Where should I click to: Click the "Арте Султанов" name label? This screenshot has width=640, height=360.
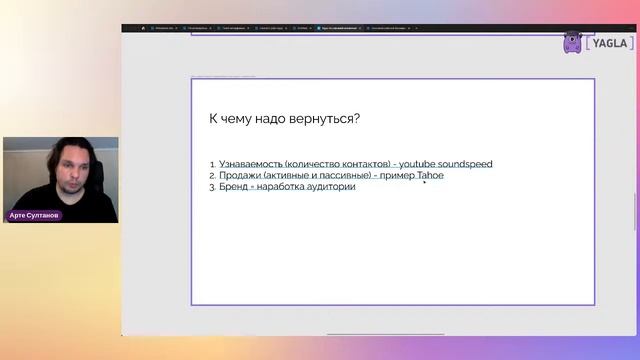tap(34, 216)
